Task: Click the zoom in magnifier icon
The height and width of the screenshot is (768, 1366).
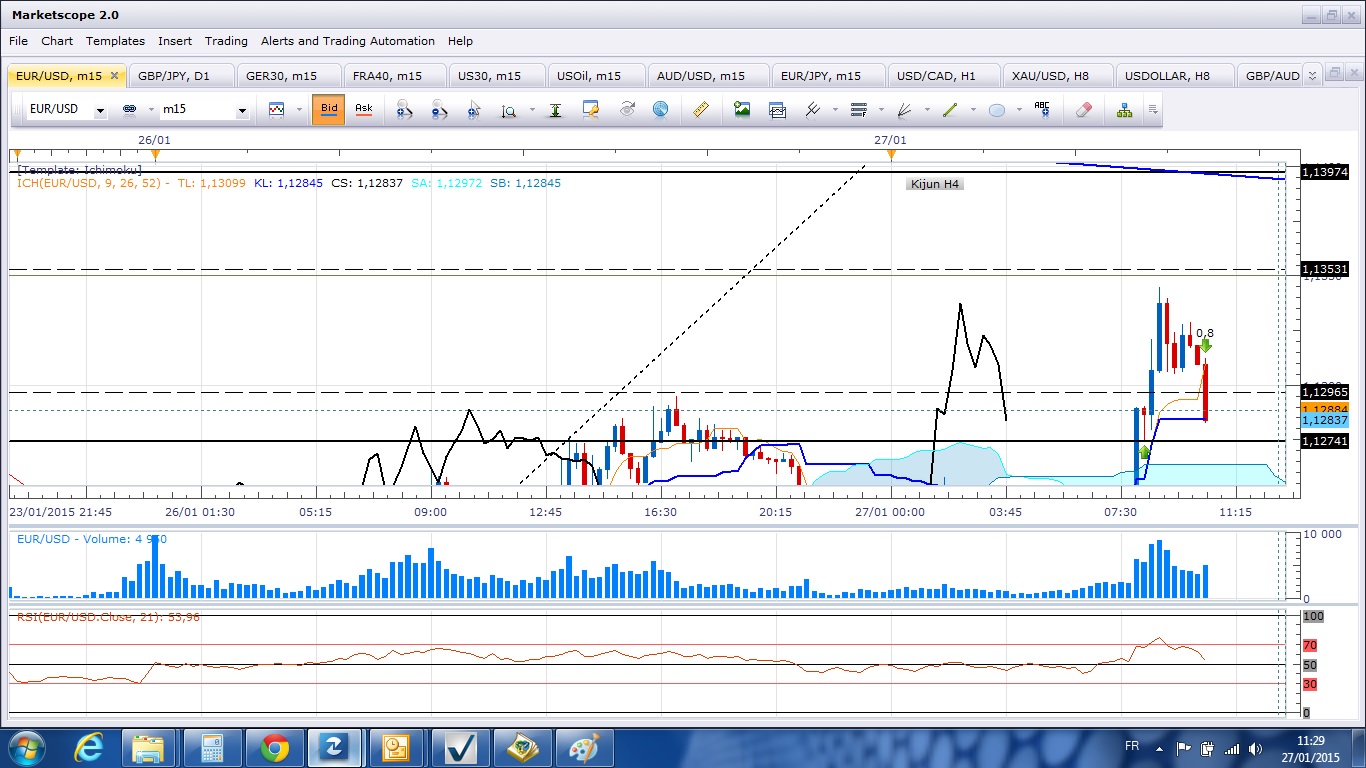Action: [x=404, y=110]
